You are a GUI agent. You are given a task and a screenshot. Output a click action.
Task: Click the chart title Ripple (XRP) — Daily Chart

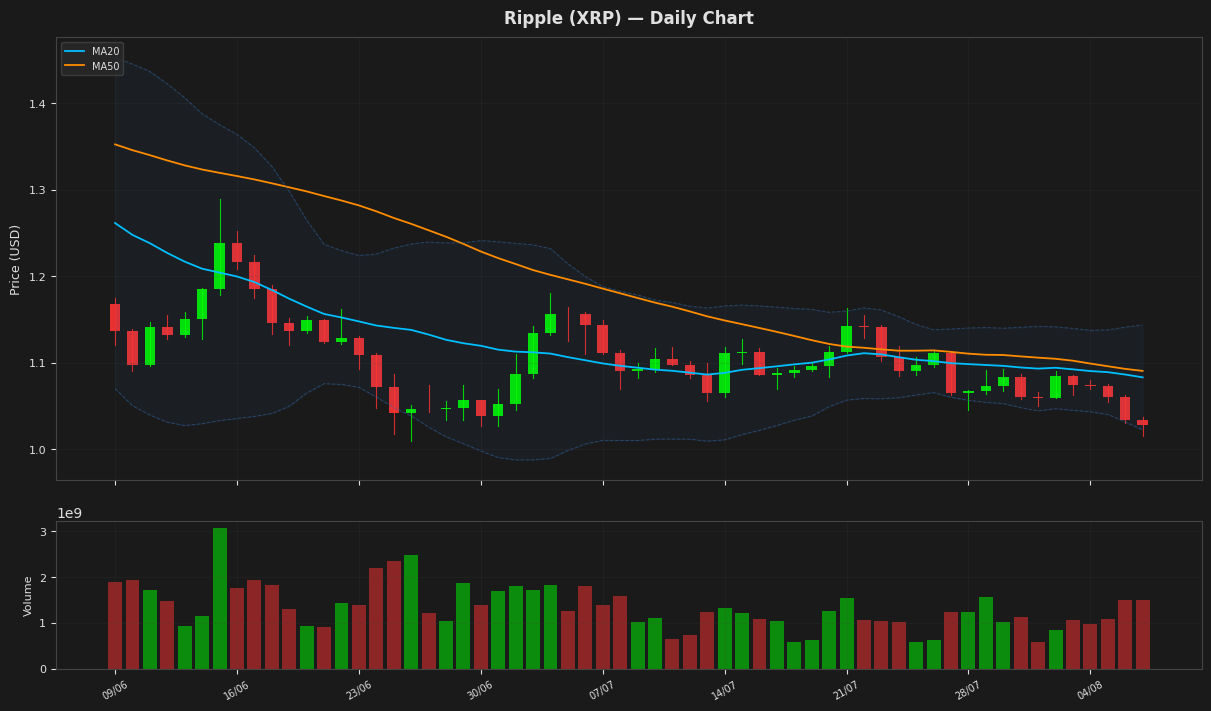[x=628, y=18]
